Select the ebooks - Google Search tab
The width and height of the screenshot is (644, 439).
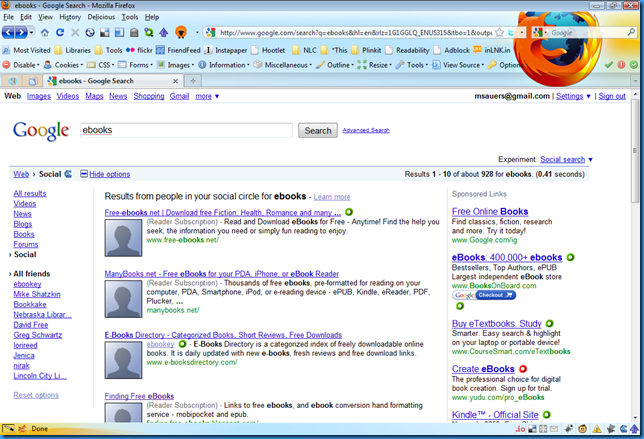(x=113, y=81)
